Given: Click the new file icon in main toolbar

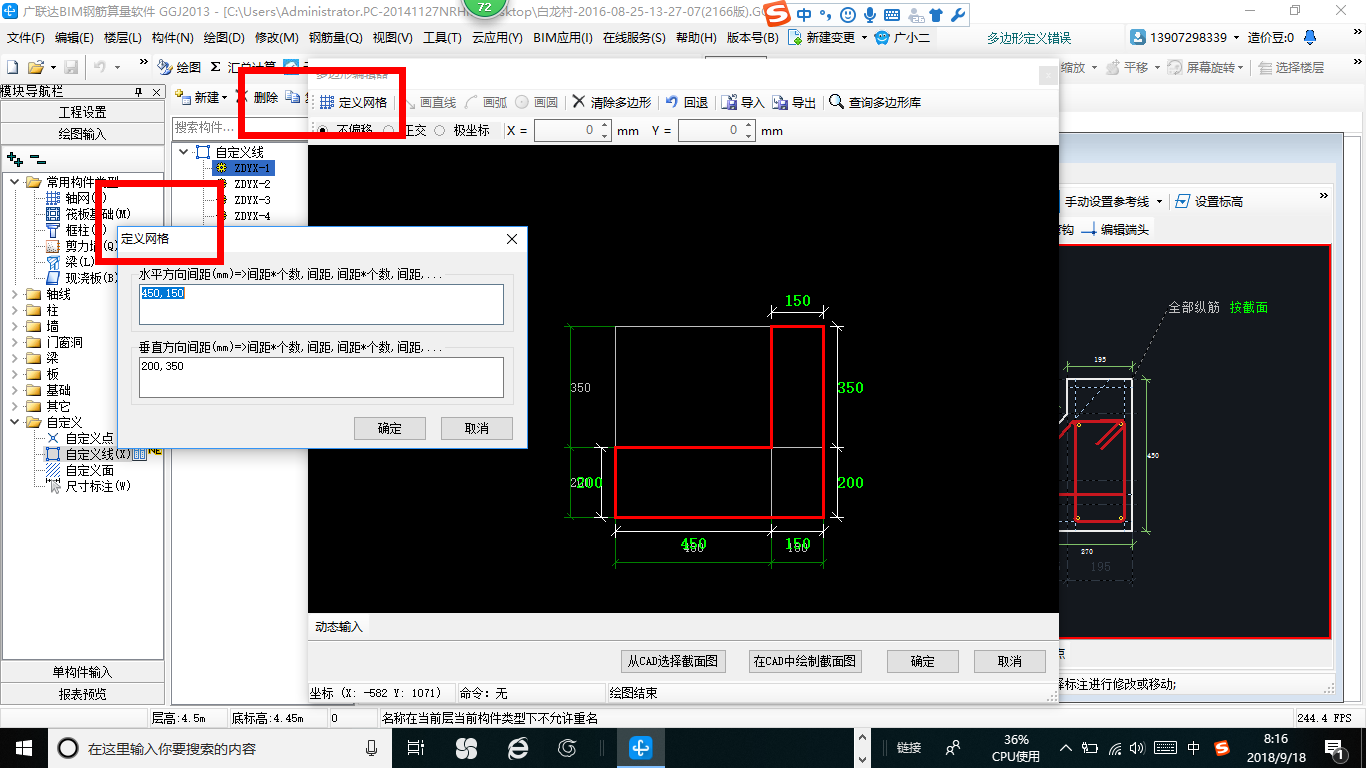Looking at the screenshot, I should coord(12,67).
